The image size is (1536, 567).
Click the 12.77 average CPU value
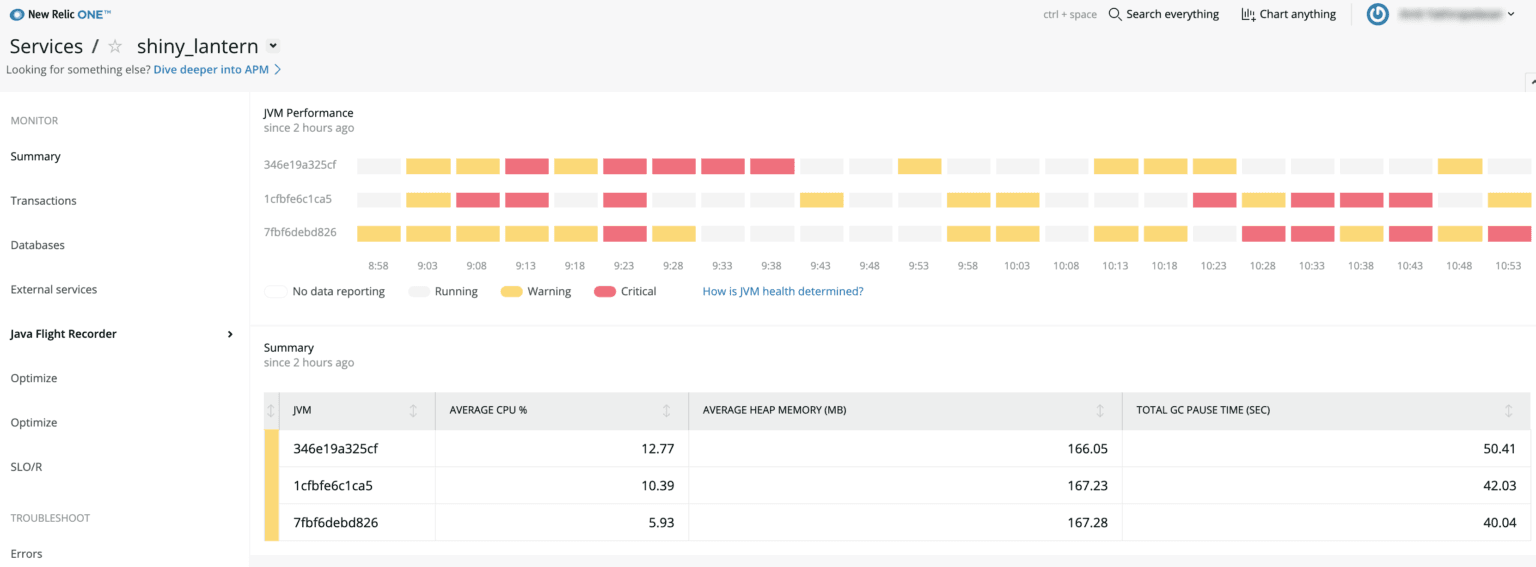[658, 448]
